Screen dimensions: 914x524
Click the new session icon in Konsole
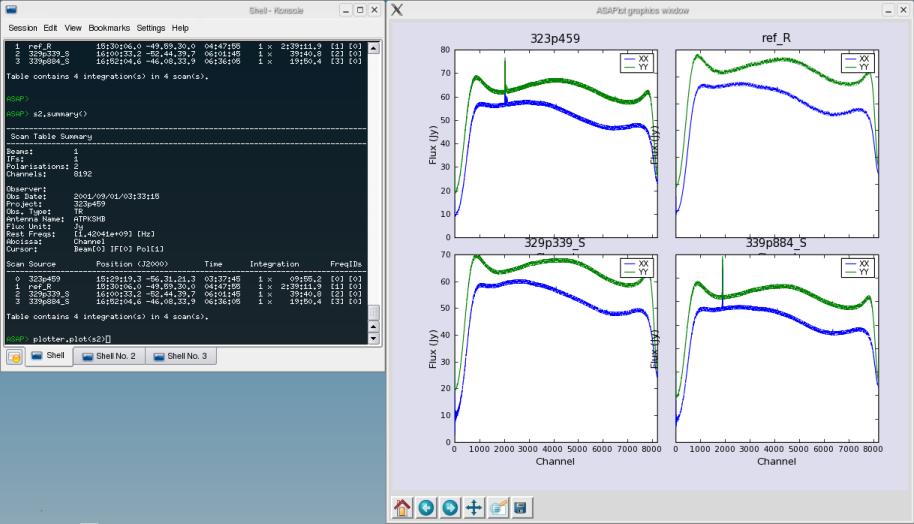pyautogui.click(x=14, y=356)
